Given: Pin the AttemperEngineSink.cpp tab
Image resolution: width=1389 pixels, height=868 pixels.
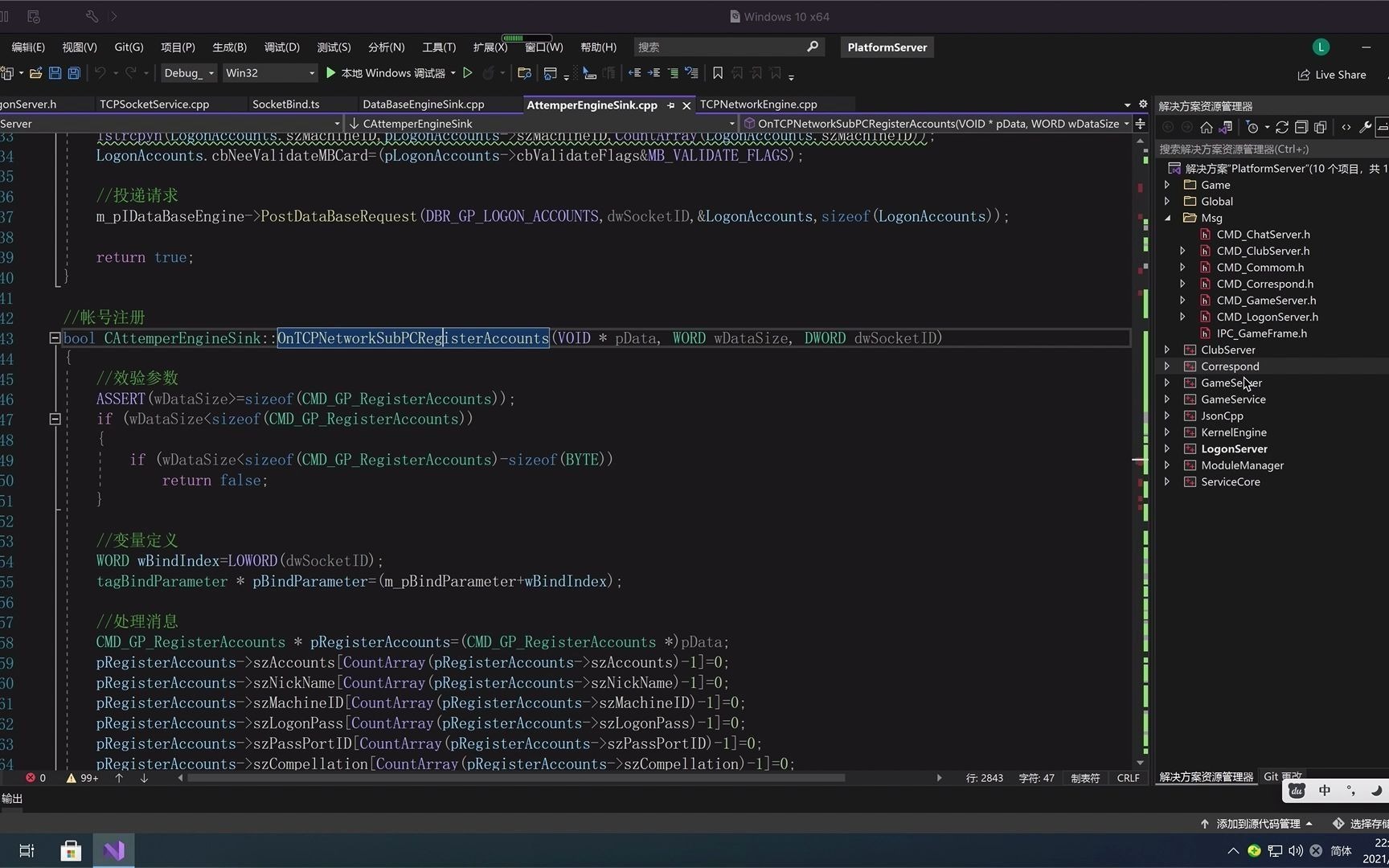Looking at the screenshot, I should tap(671, 104).
